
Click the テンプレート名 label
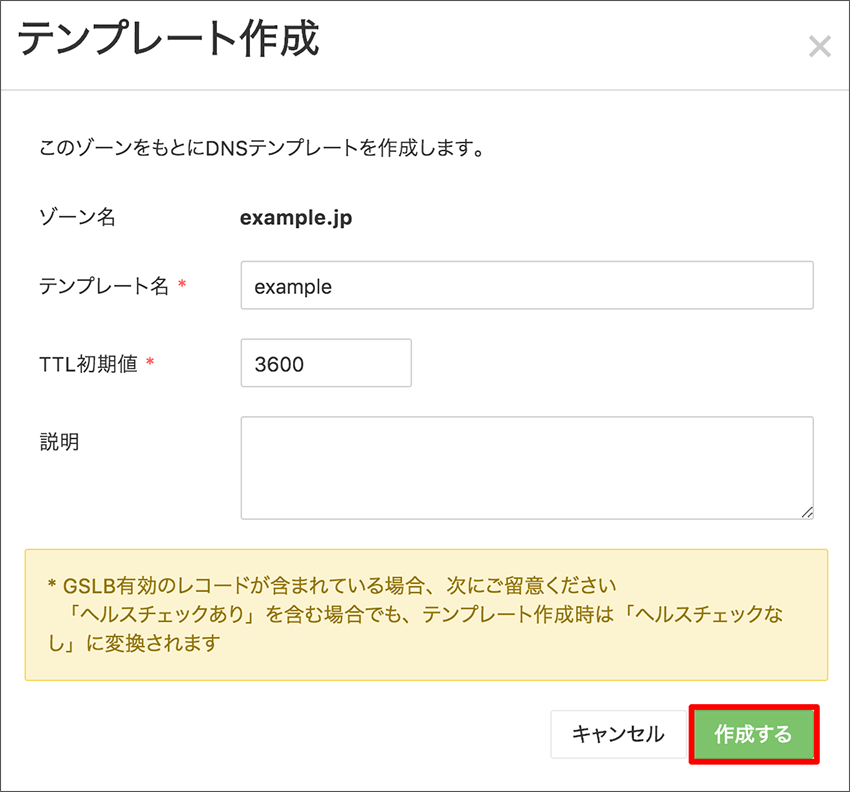click(105, 285)
